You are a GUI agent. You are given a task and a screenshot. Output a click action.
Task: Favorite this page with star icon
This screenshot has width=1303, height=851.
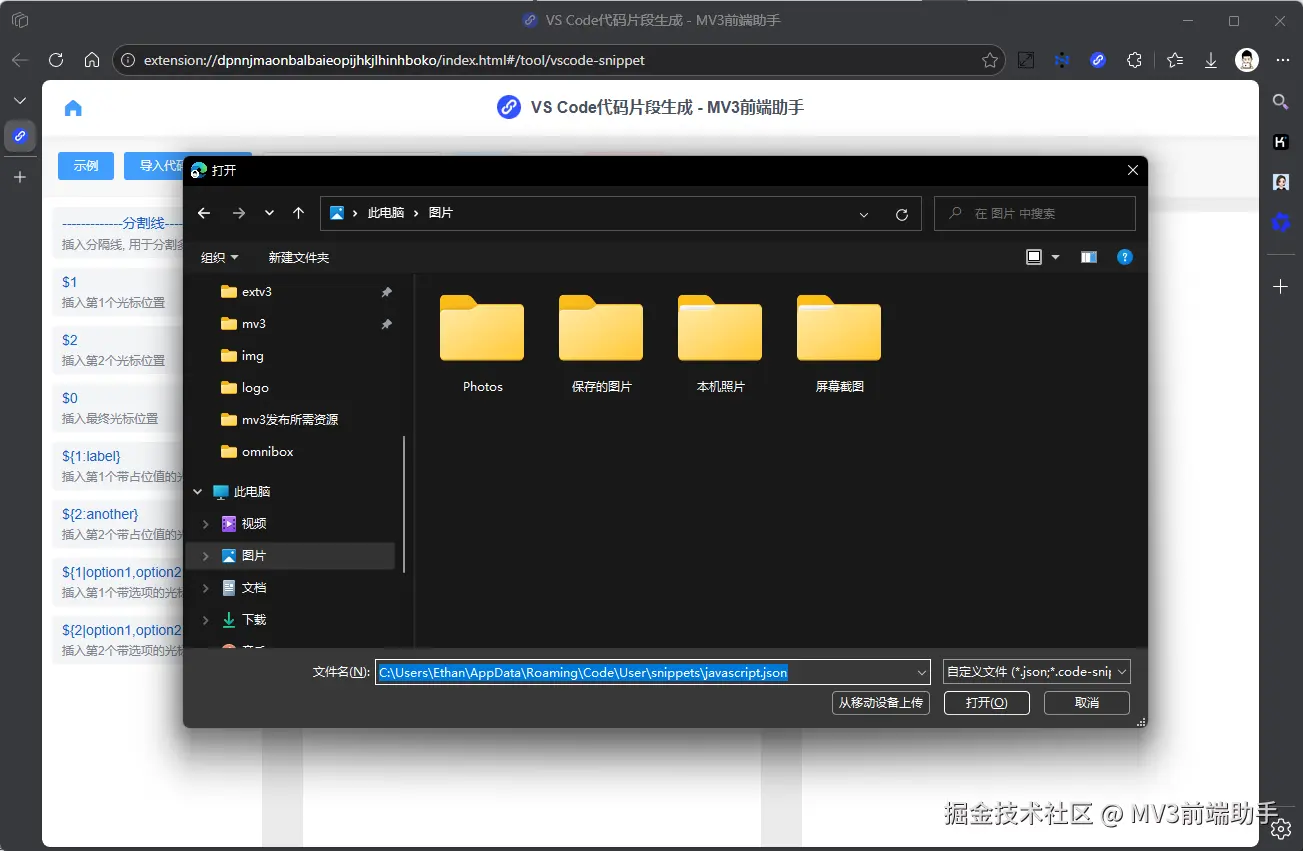click(989, 60)
